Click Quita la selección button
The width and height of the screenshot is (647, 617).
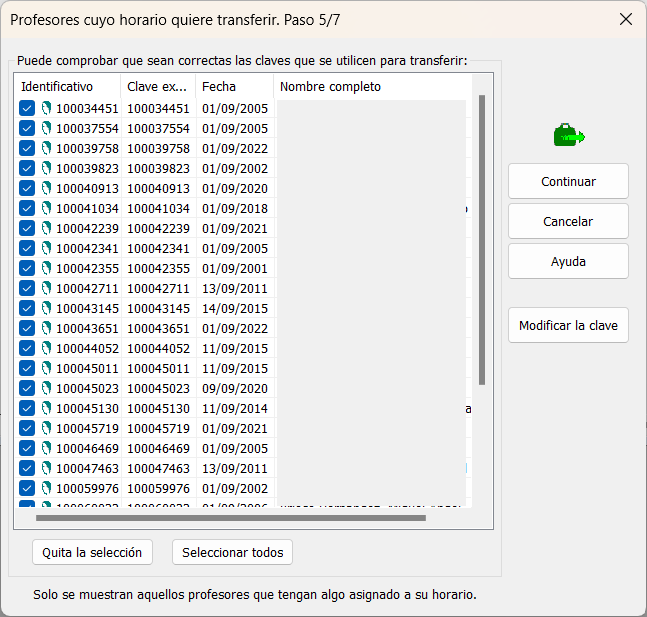point(92,553)
